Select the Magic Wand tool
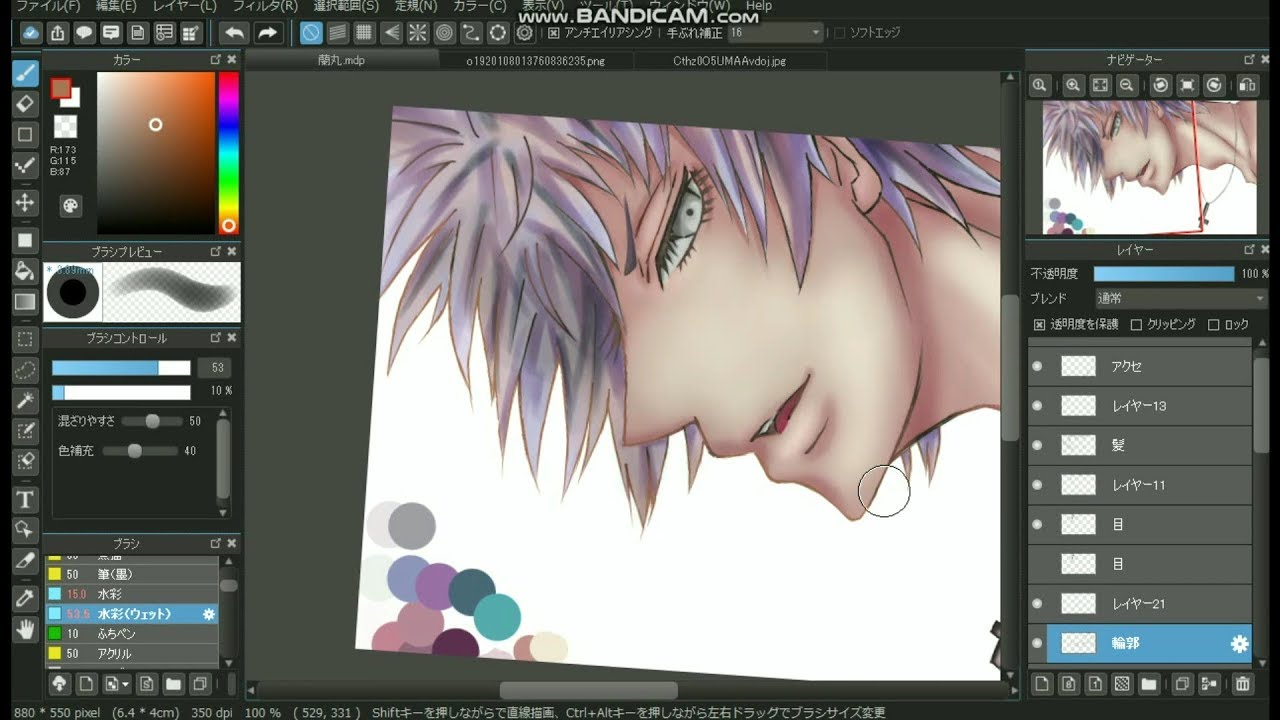 click(26, 401)
